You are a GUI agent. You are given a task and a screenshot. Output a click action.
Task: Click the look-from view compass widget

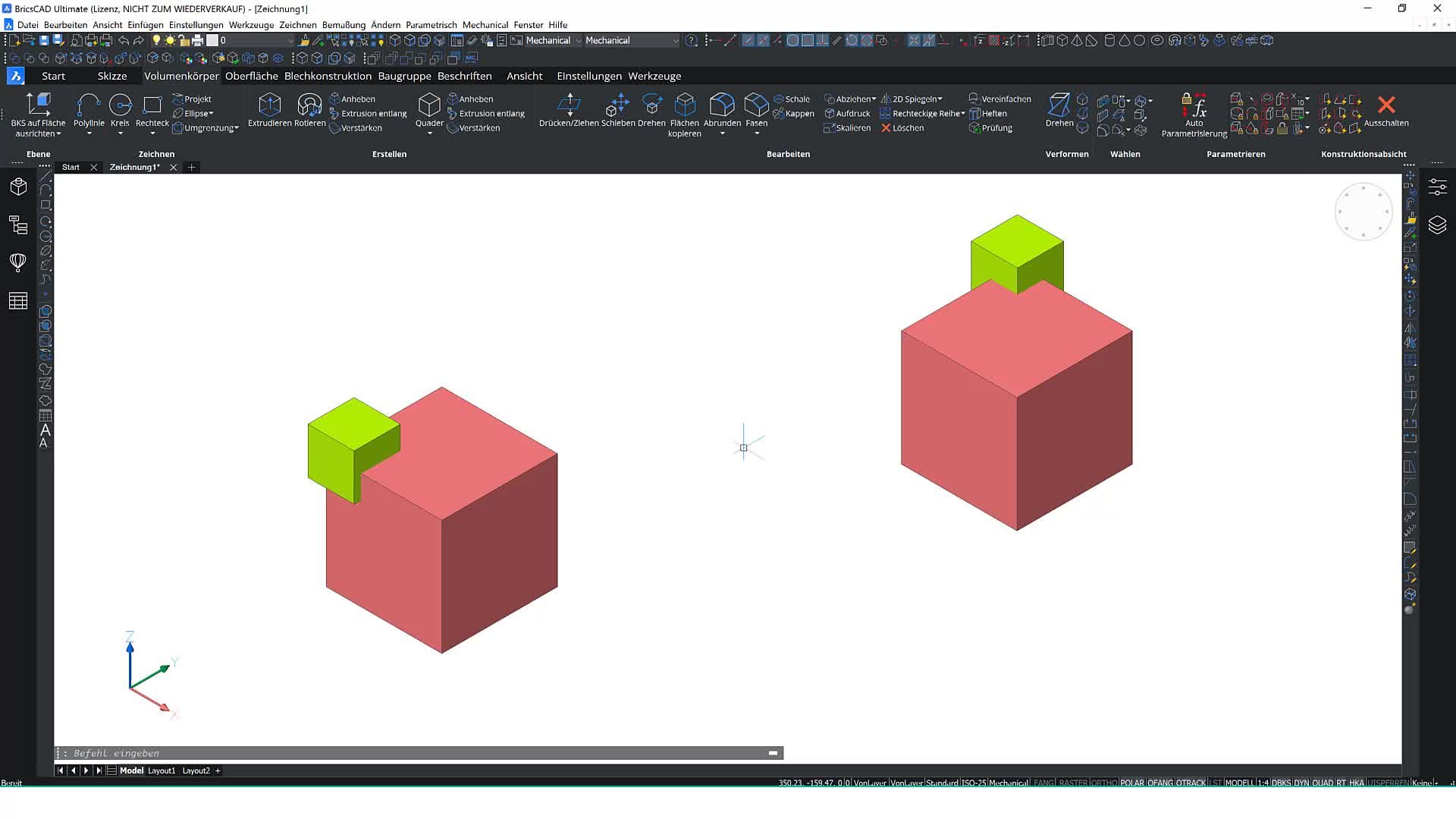point(1363,212)
